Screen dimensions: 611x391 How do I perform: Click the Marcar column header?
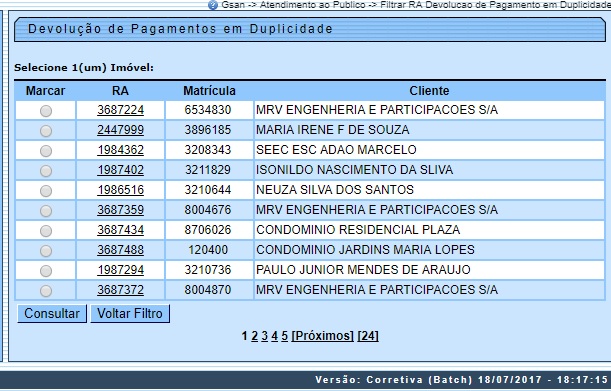(x=45, y=91)
